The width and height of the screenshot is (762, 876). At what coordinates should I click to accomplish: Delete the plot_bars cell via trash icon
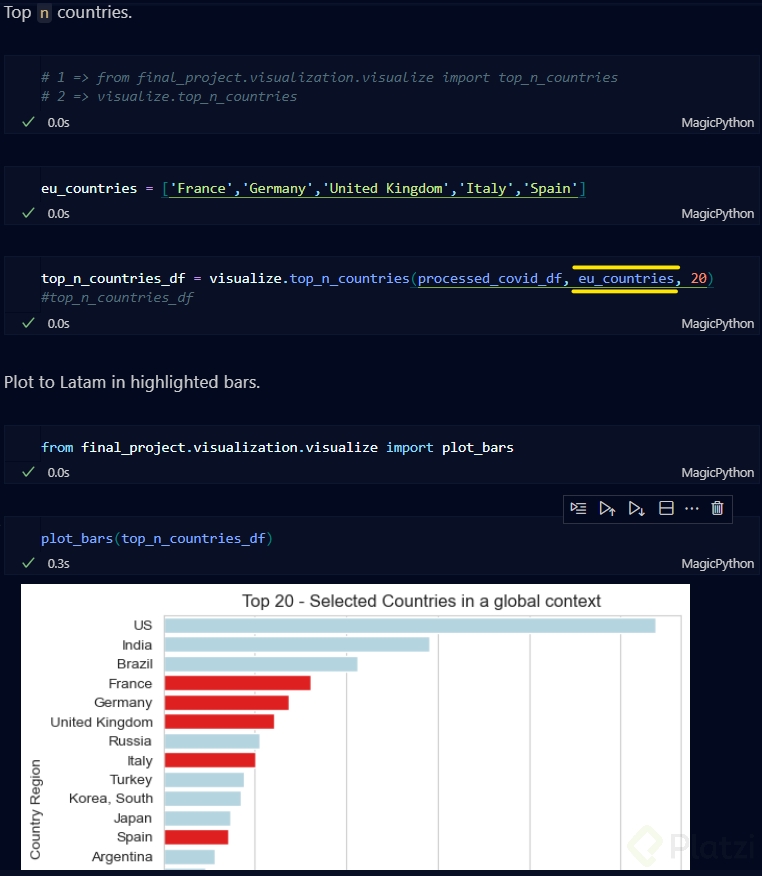(717, 508)
